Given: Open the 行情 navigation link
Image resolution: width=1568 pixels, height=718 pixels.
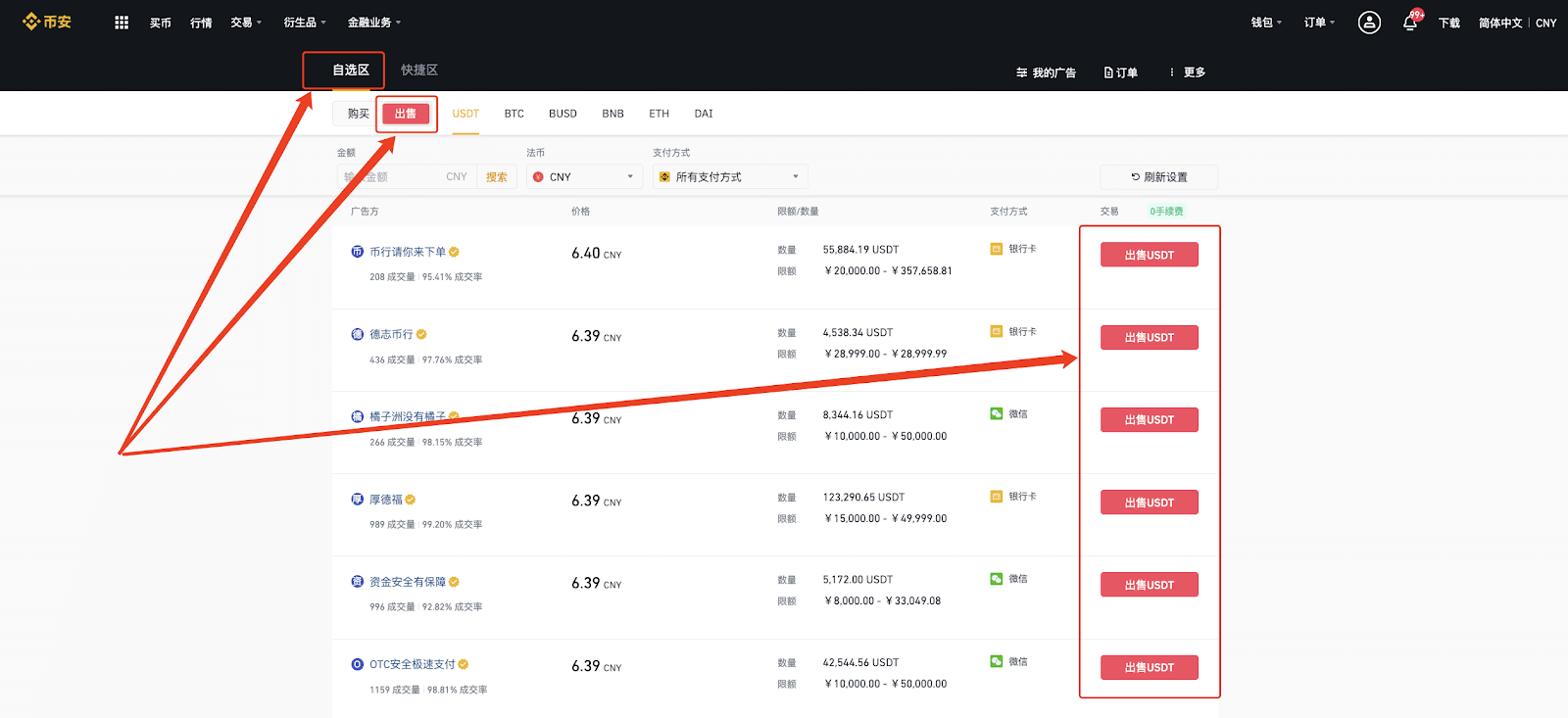Looking at the screenshot, I should [x=201, y=23].
